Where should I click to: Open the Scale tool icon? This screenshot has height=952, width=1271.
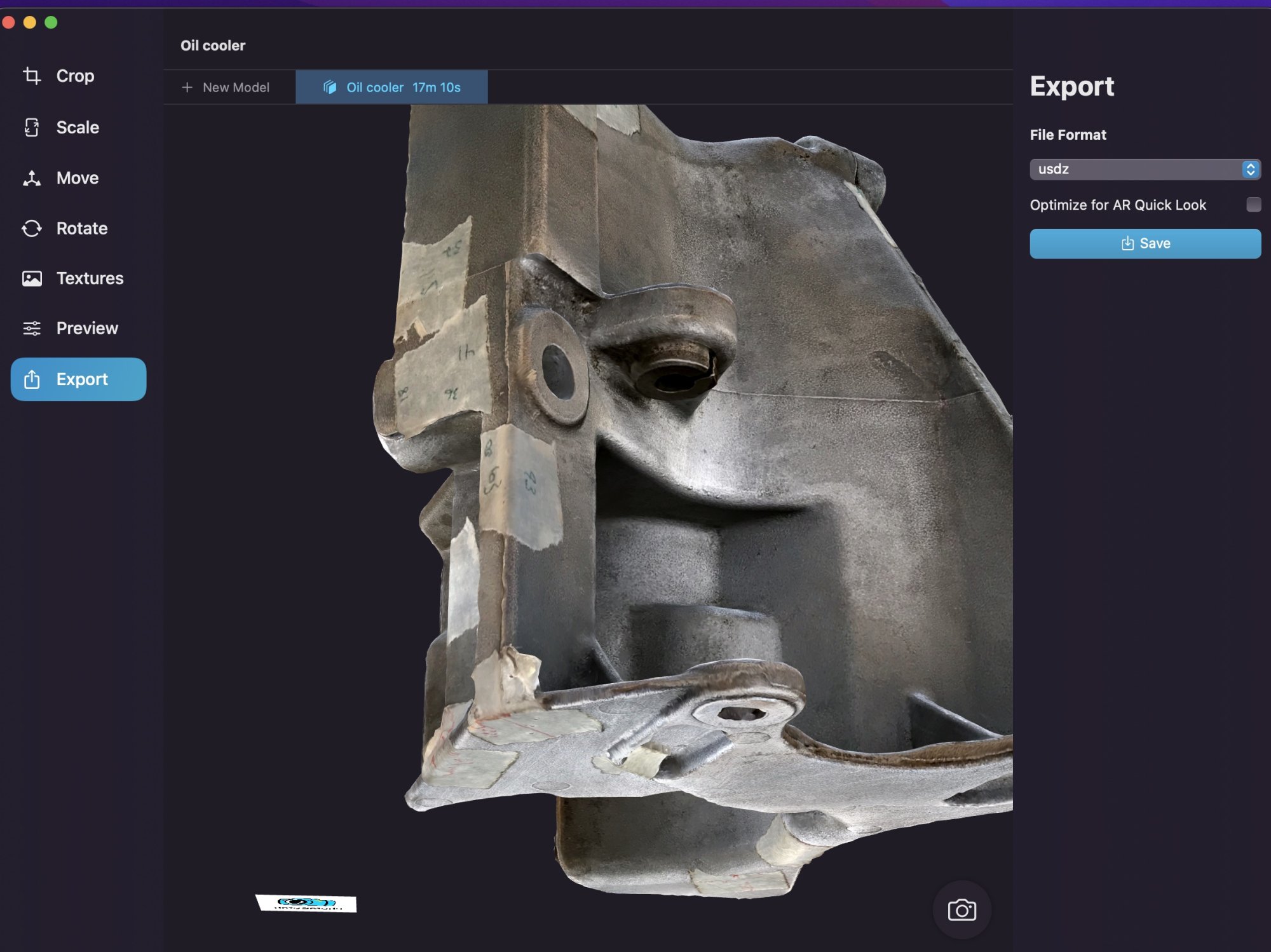coord(32,128)
